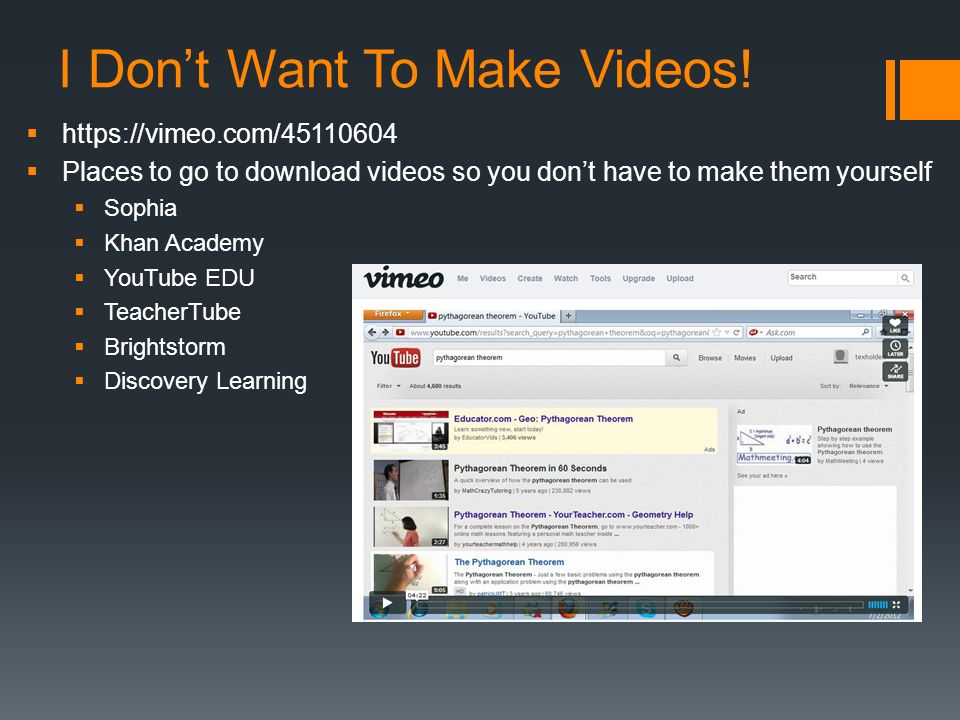This screenshot has height=720, width=960.
Task: Click 'Khan Academy' in the slide list
Action: [x=184, y=243]
